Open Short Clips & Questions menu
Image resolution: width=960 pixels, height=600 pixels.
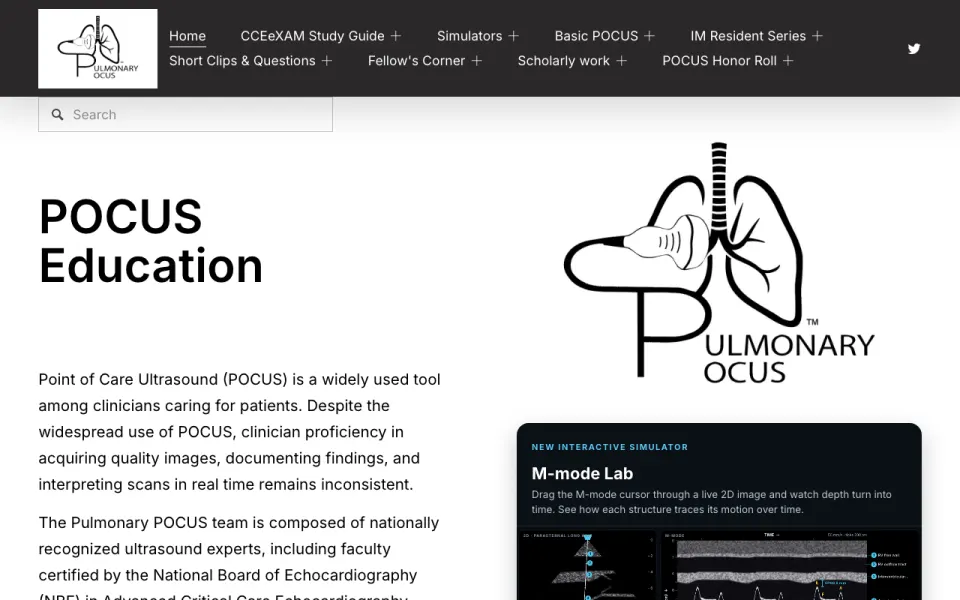click(242, 61)
